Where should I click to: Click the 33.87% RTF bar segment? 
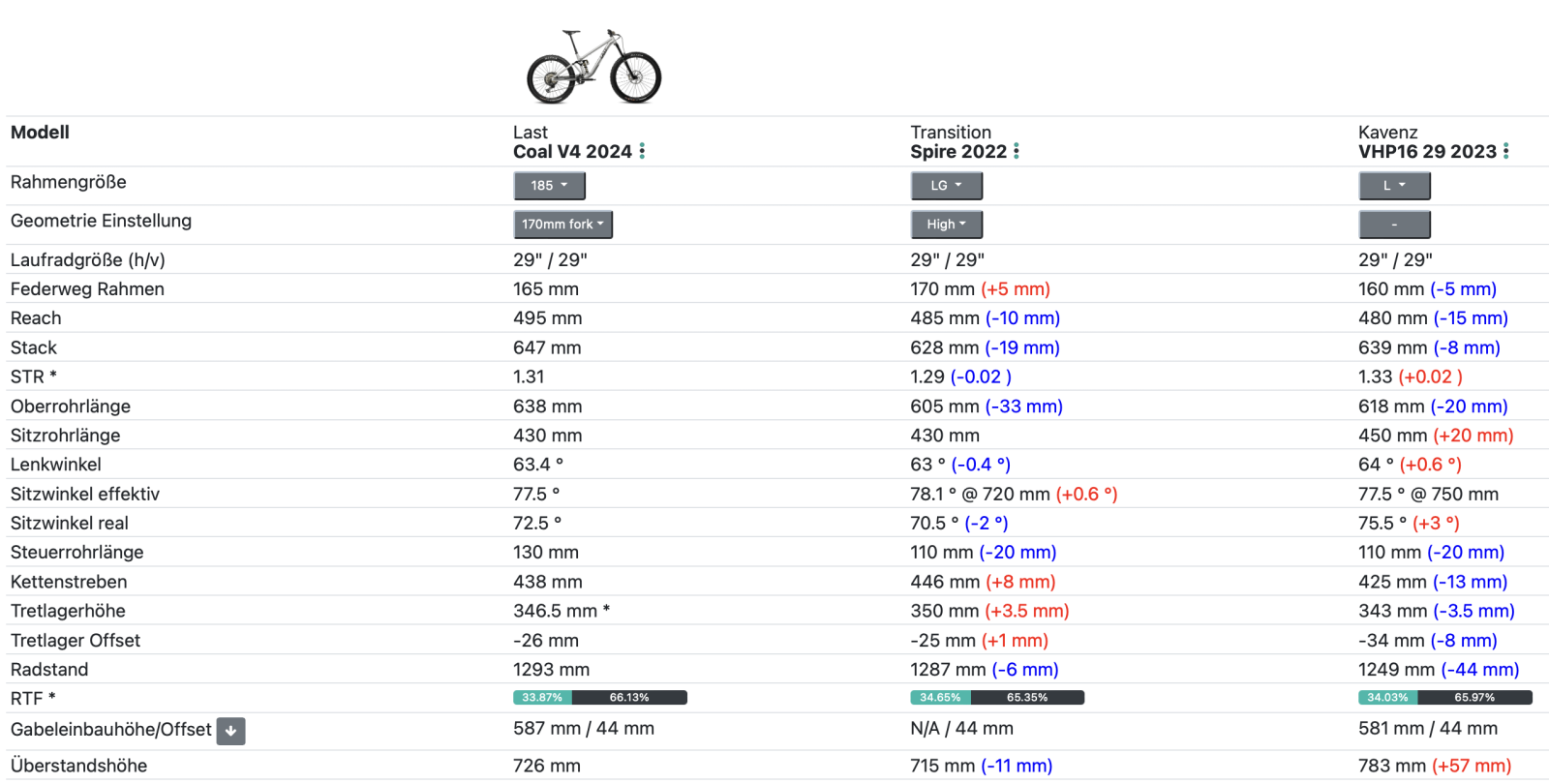point(542,698)
